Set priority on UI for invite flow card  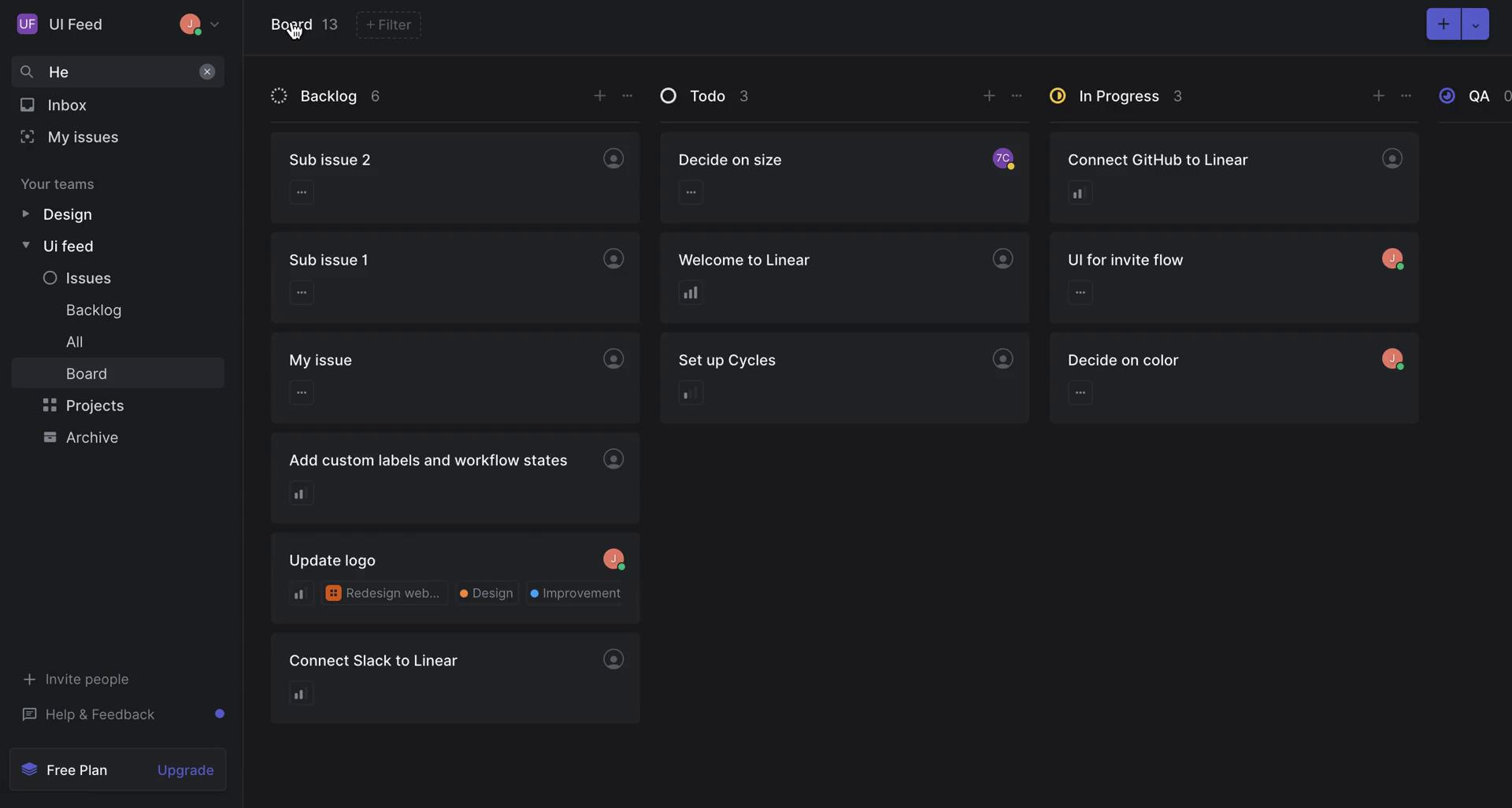(1080, 292)
